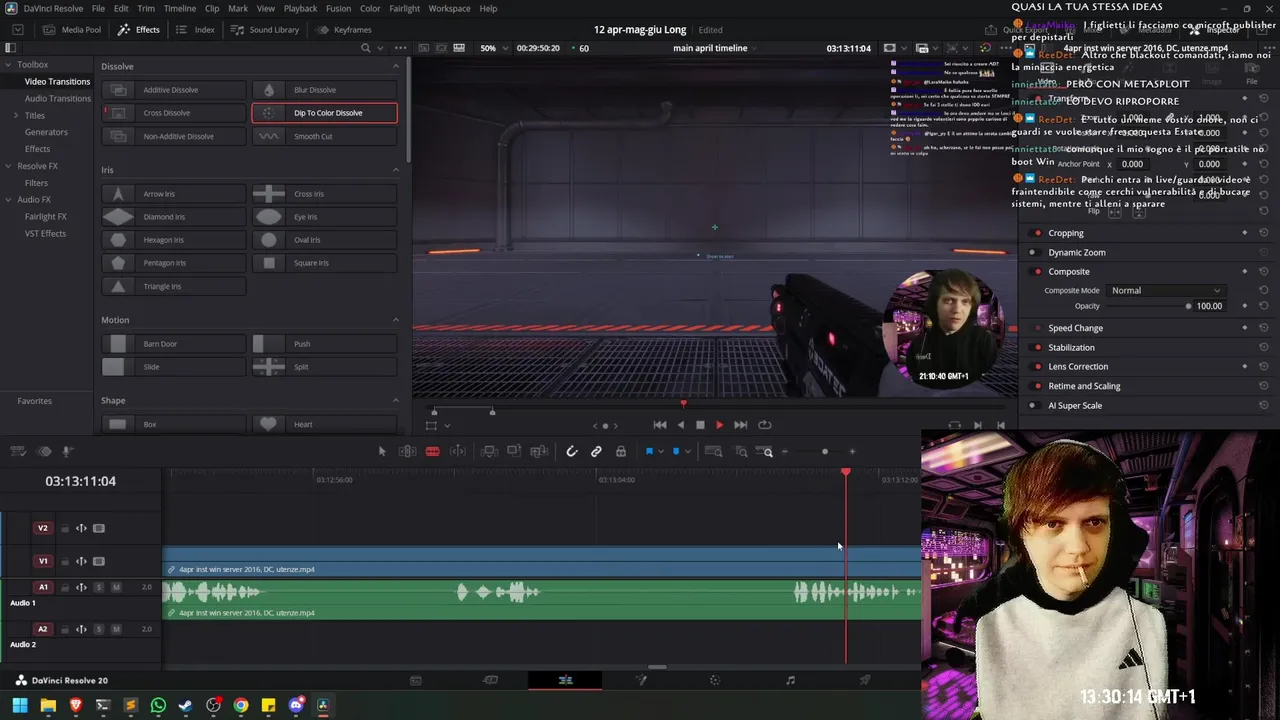This screenshot has width=1280, height=720.
Task: Select the Smooth Cut transition
Action: click(x=324, y=136)
